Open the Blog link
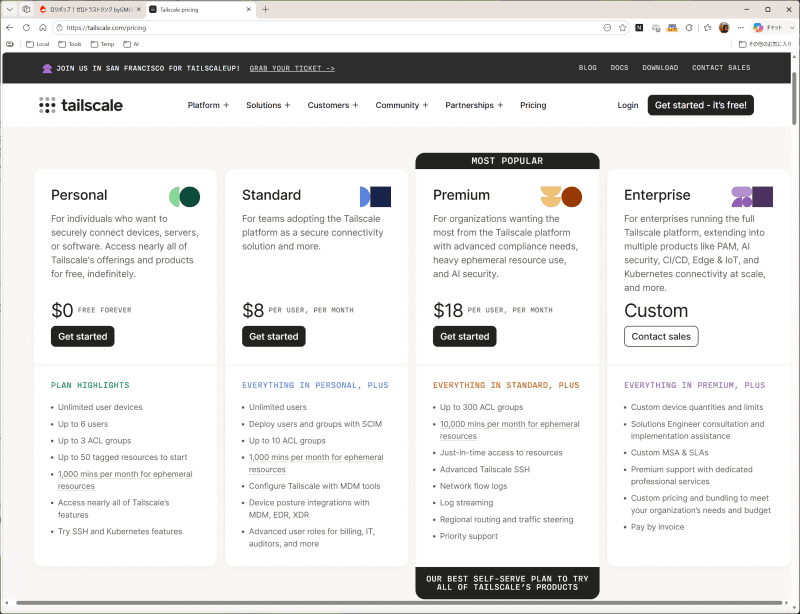The width and height of the screenshot is (800, 614). (588, 67)
